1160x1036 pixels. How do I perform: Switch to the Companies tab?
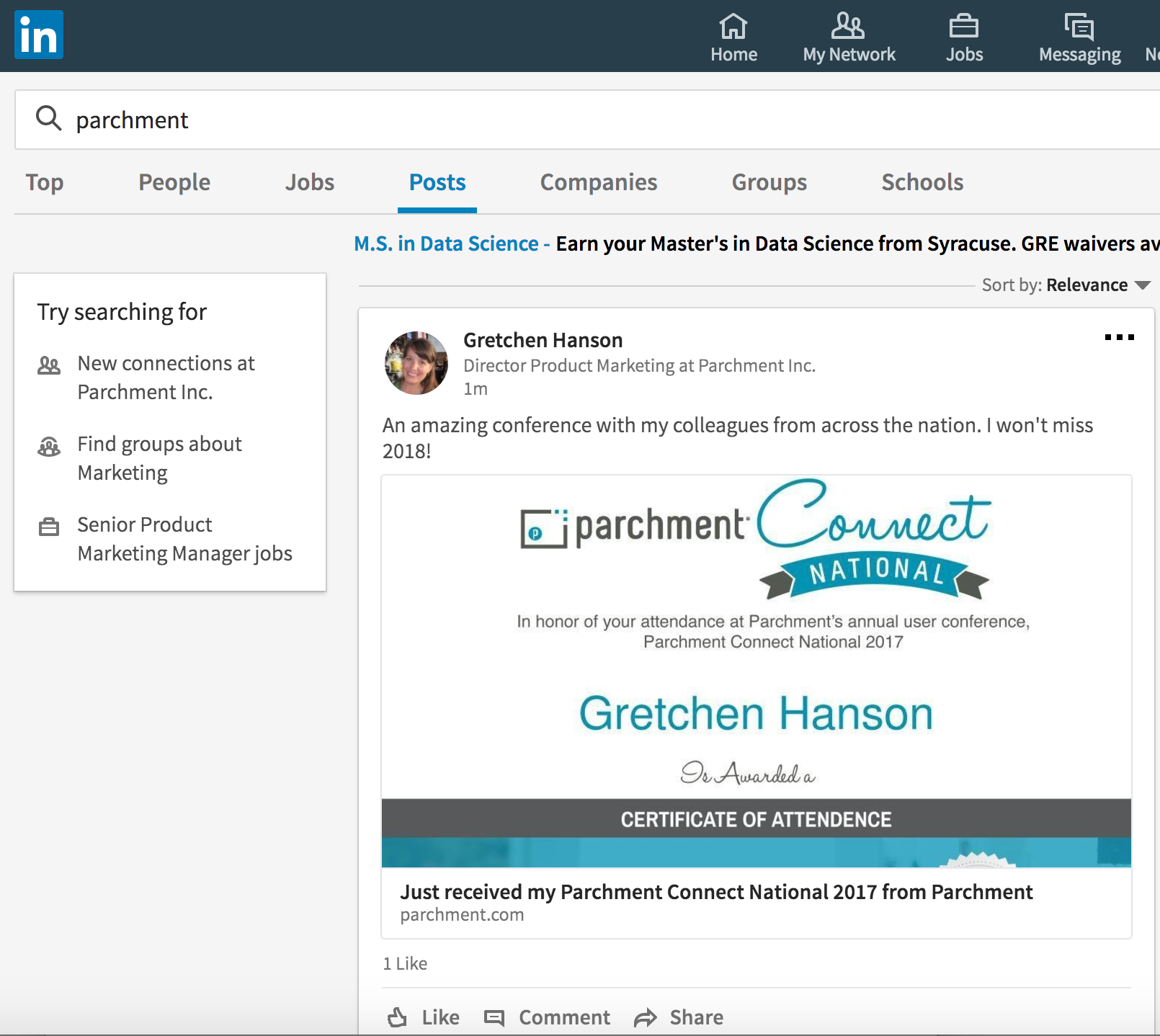point(598,183)
